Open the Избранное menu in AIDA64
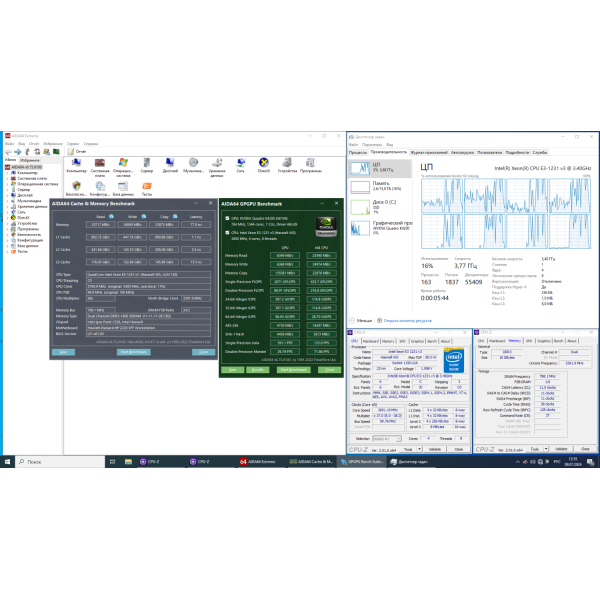The width and height of the screenshot is (600, 600). tap(52, 144)
